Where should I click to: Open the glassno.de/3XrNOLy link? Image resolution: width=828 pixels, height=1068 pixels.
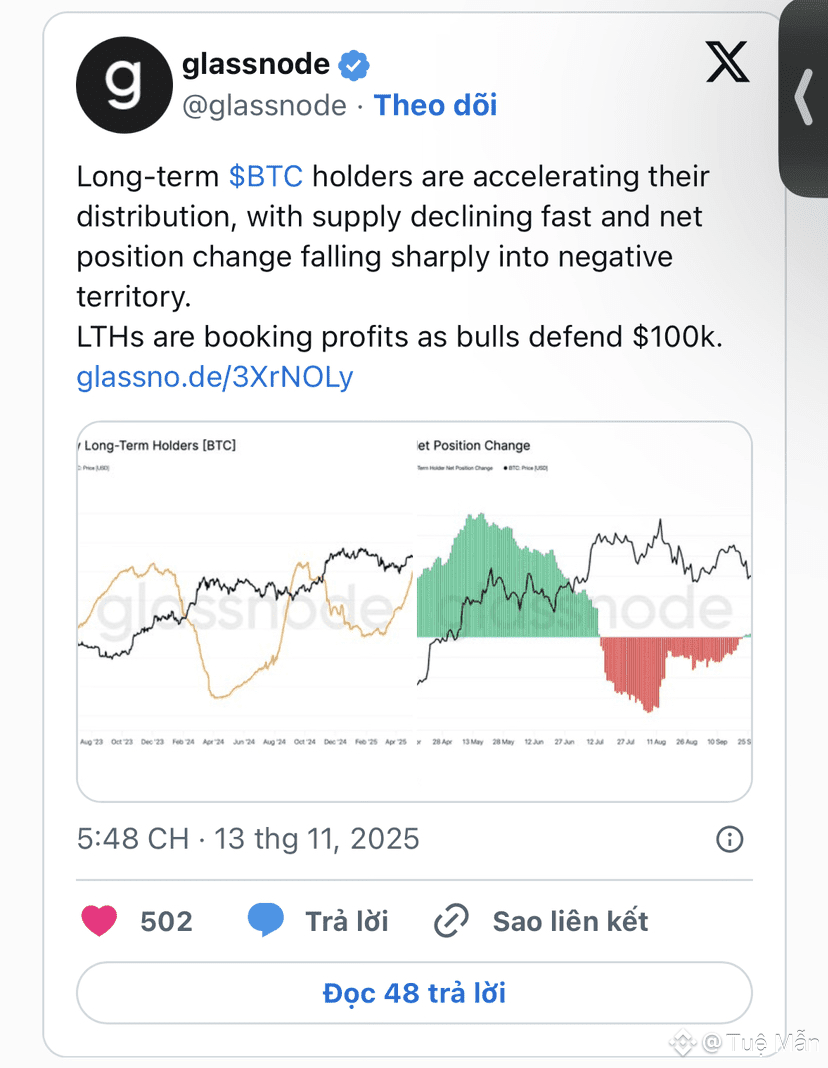(x=215, y=377)
